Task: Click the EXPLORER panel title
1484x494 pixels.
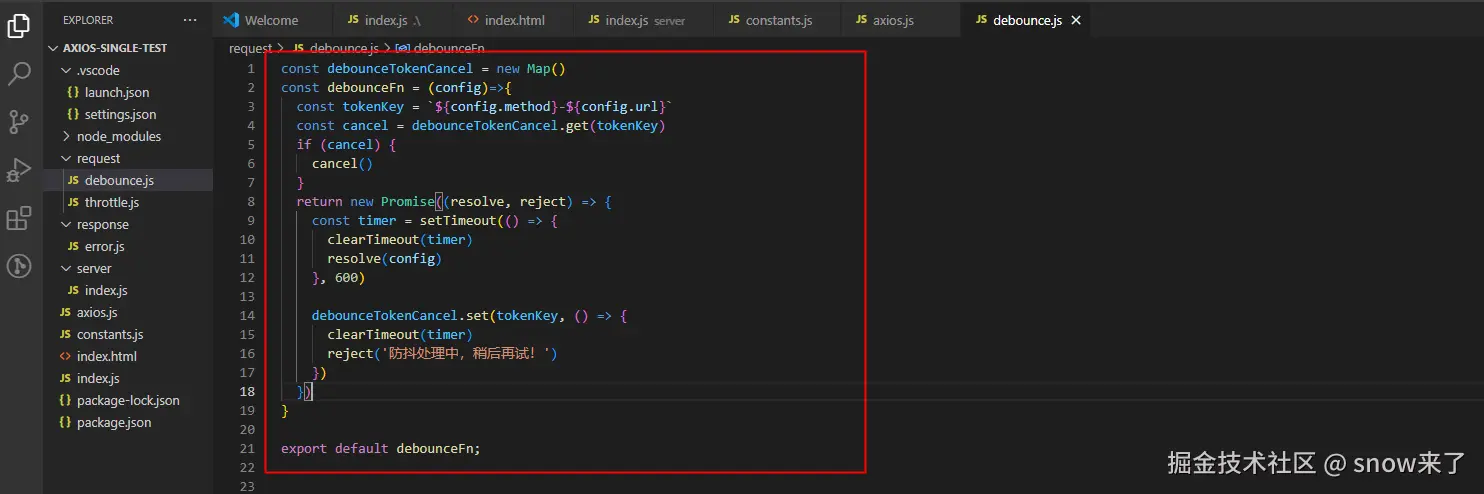Action: (88, 20)
